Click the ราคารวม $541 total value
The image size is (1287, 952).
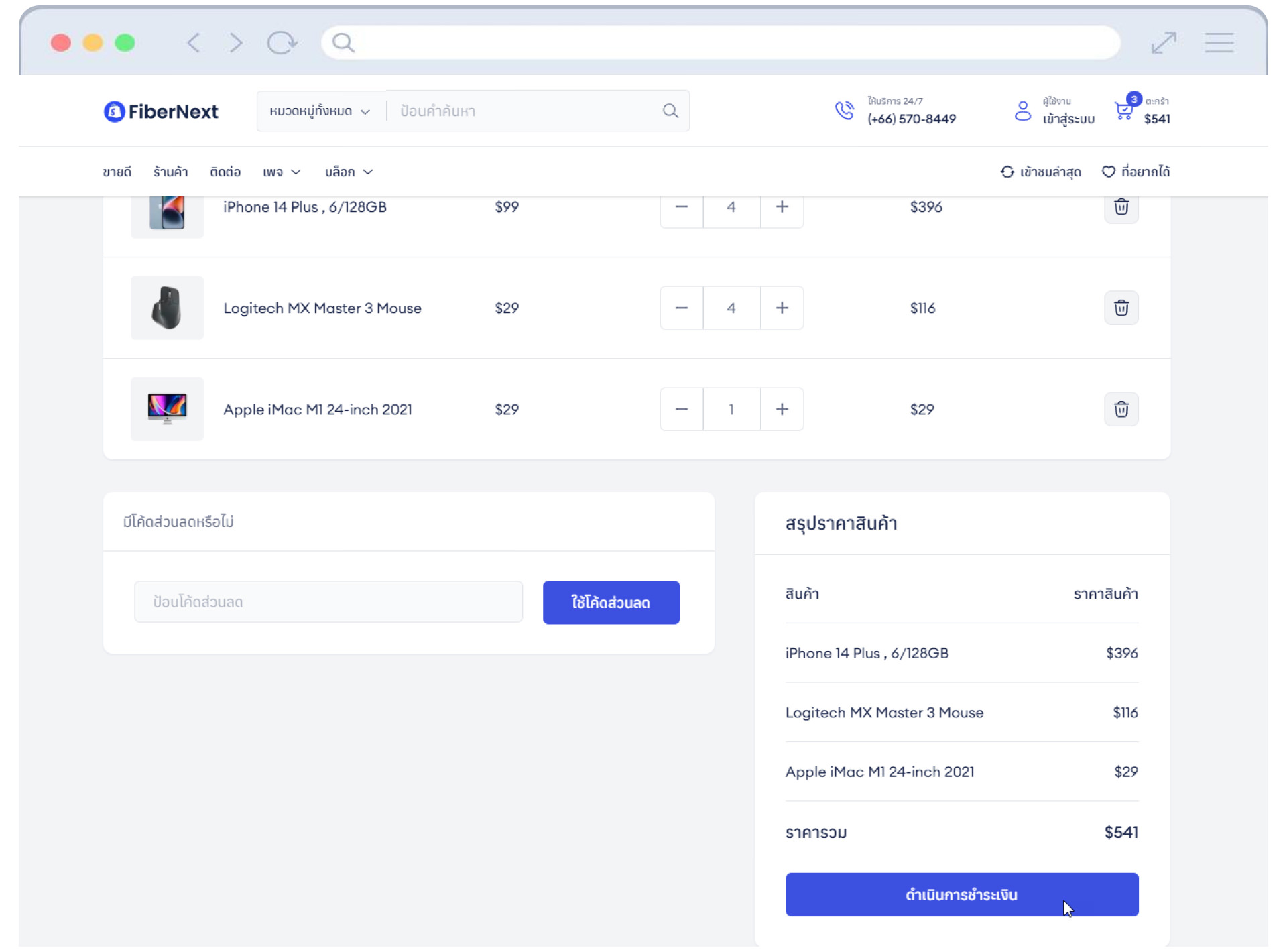tap(1121, 832)
